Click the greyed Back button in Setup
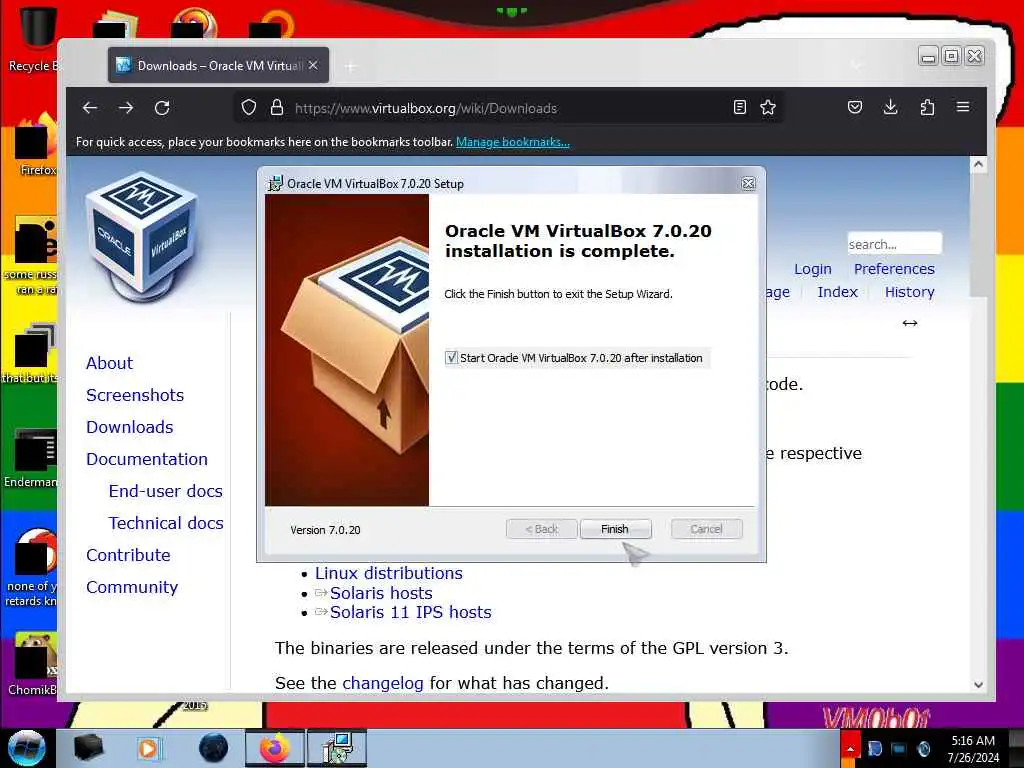 (541, 529)
